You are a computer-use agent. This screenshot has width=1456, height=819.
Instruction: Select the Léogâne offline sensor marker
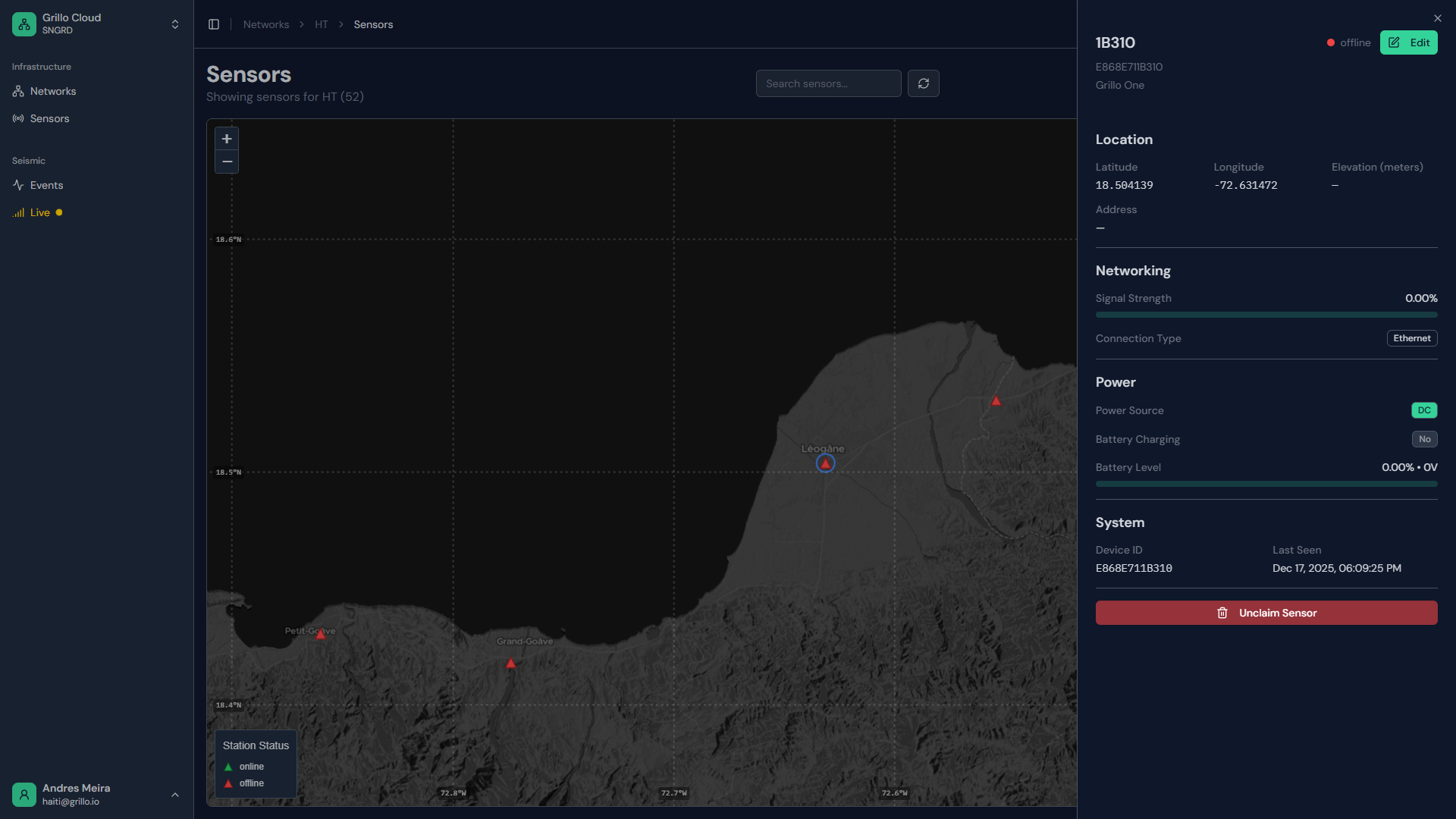point(825,463)
